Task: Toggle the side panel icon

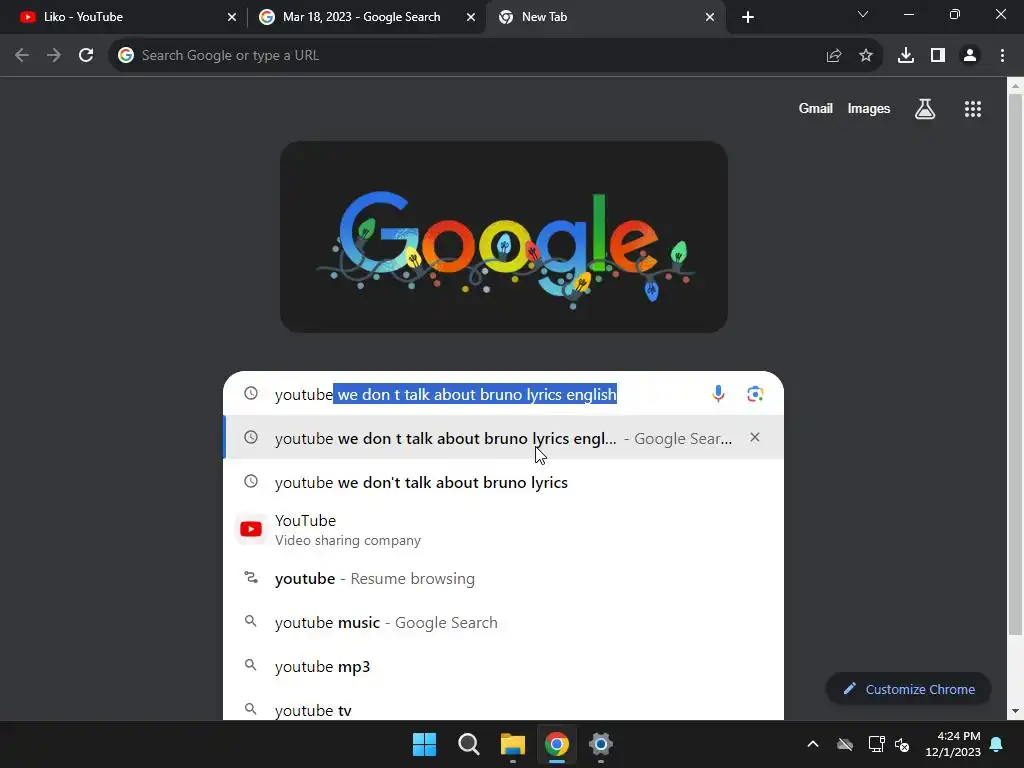Action: 938,56
